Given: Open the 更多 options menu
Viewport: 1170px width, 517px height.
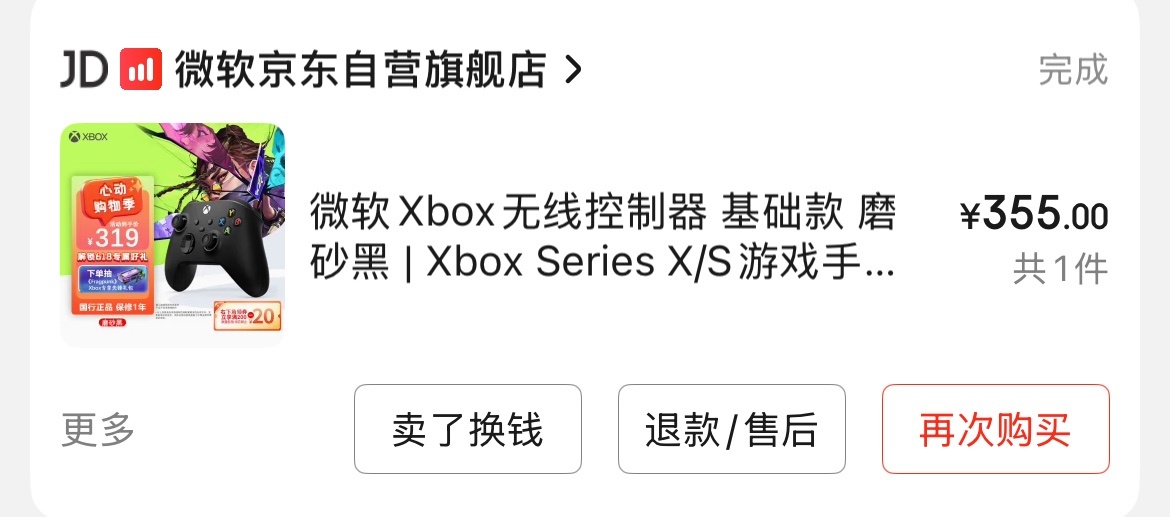Looking at the screenshot, I should (x=98, y=429).
